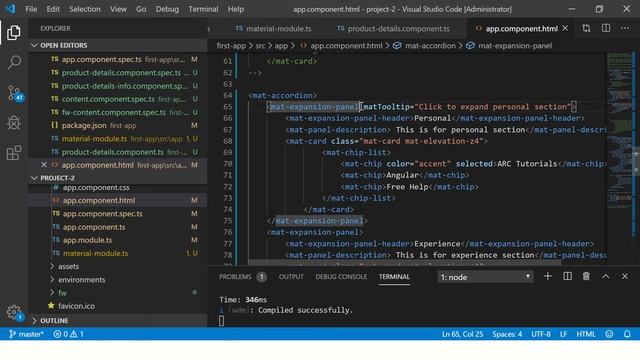640x360 pixels.
Task: Click first-app in the breadcrumb
Action: (231, 46)
